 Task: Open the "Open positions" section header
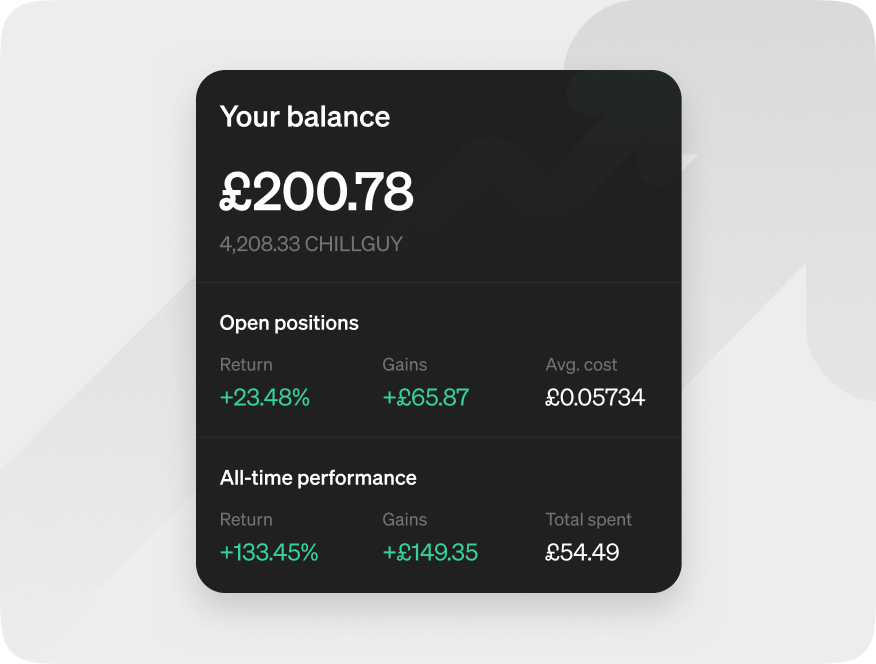289,323
